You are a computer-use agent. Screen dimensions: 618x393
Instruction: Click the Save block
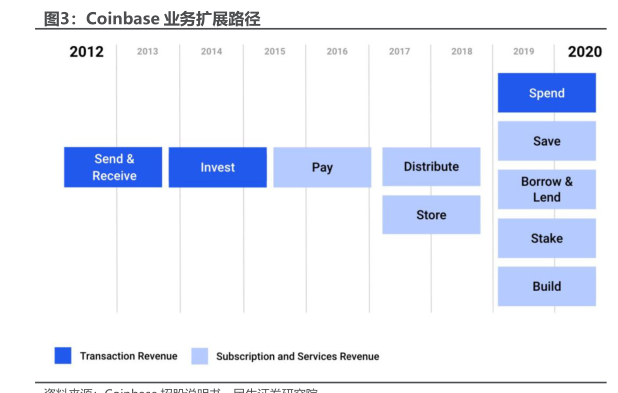pyautogui.click(x=547, y=141)
